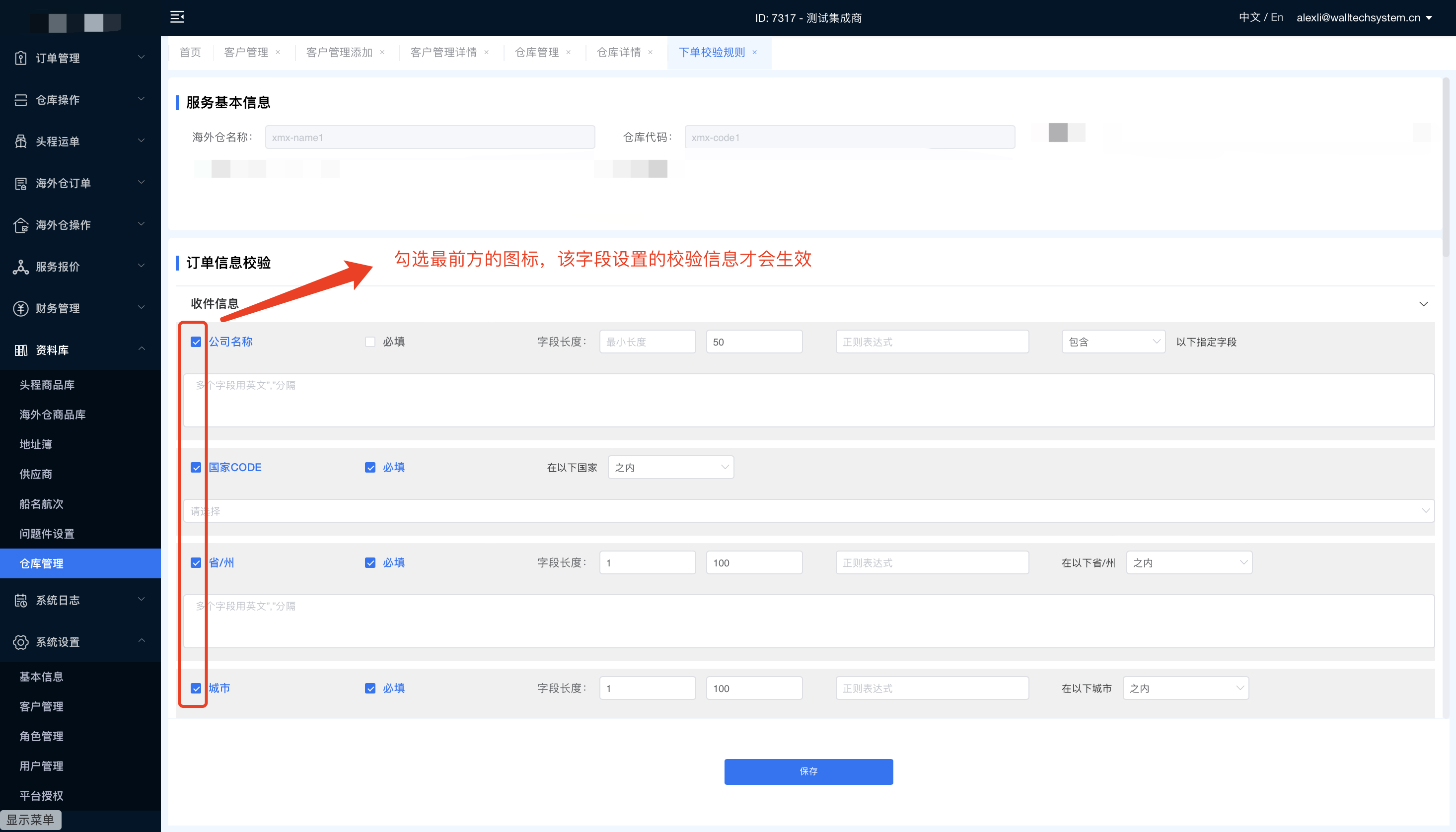Click the blue 保存 button

[808, 771]
